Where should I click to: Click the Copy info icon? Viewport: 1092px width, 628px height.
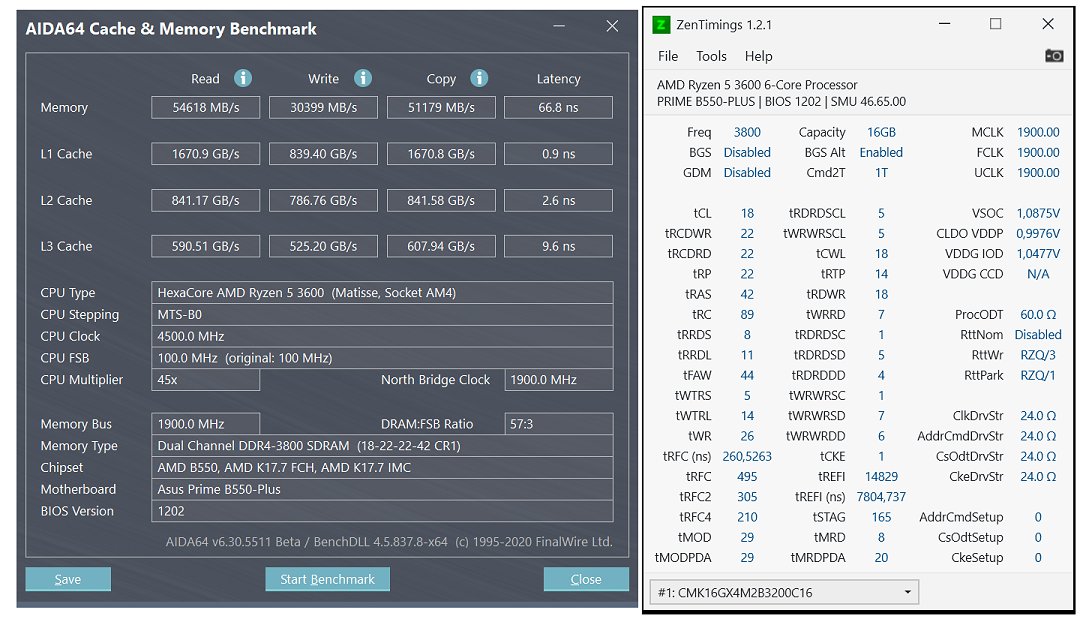pyautogui.click(x=479, y=78)
